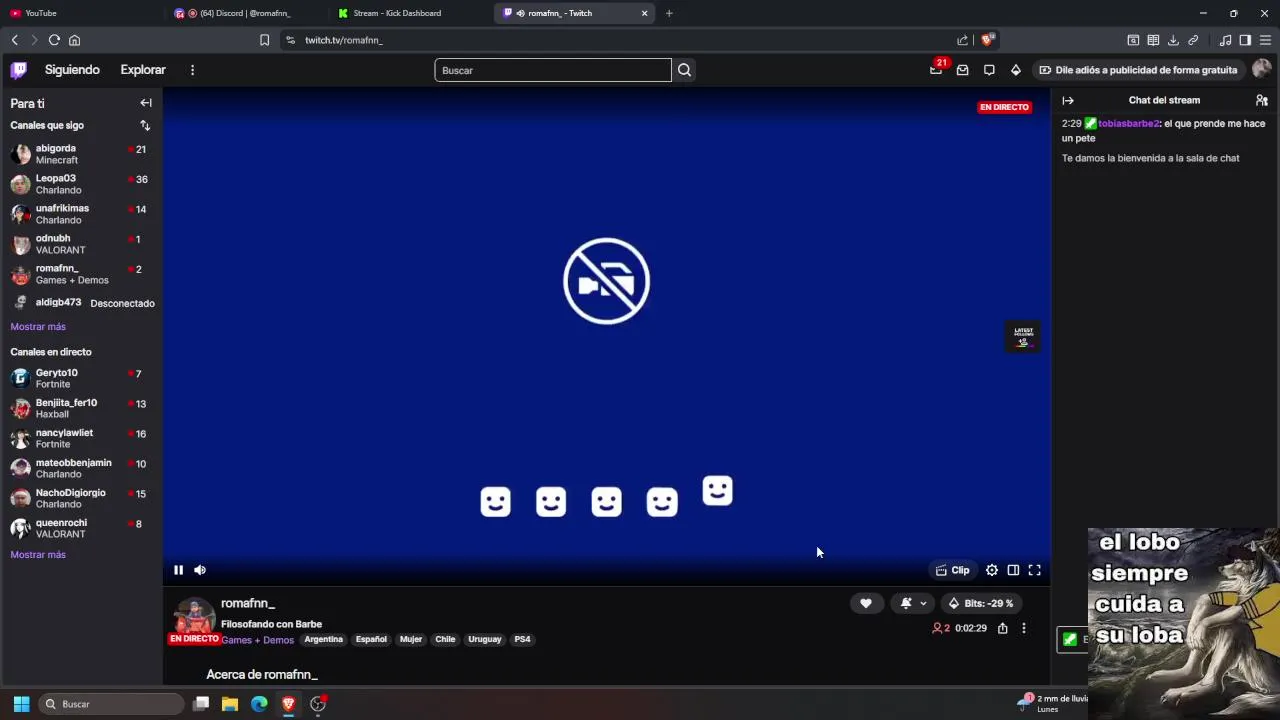The image size is (1280, 720).
Task: Open chat community users list icon
Action: tap(1261, 100)
